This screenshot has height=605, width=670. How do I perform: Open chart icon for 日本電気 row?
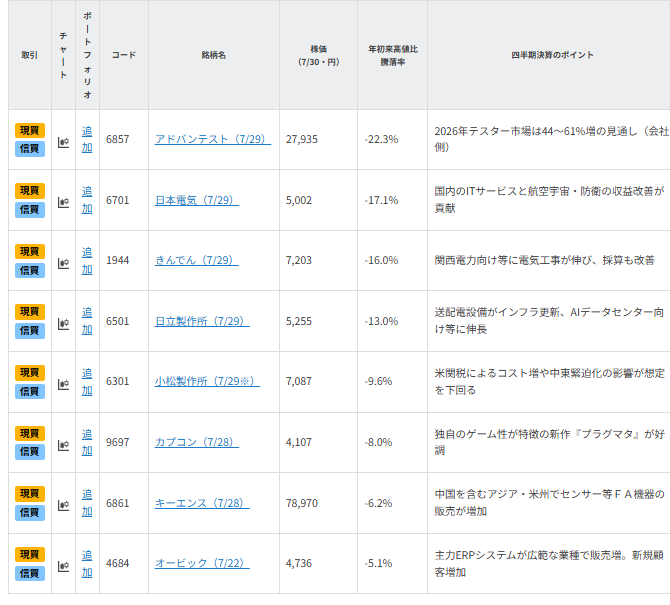pyautogui.click(x=63, y=202)
